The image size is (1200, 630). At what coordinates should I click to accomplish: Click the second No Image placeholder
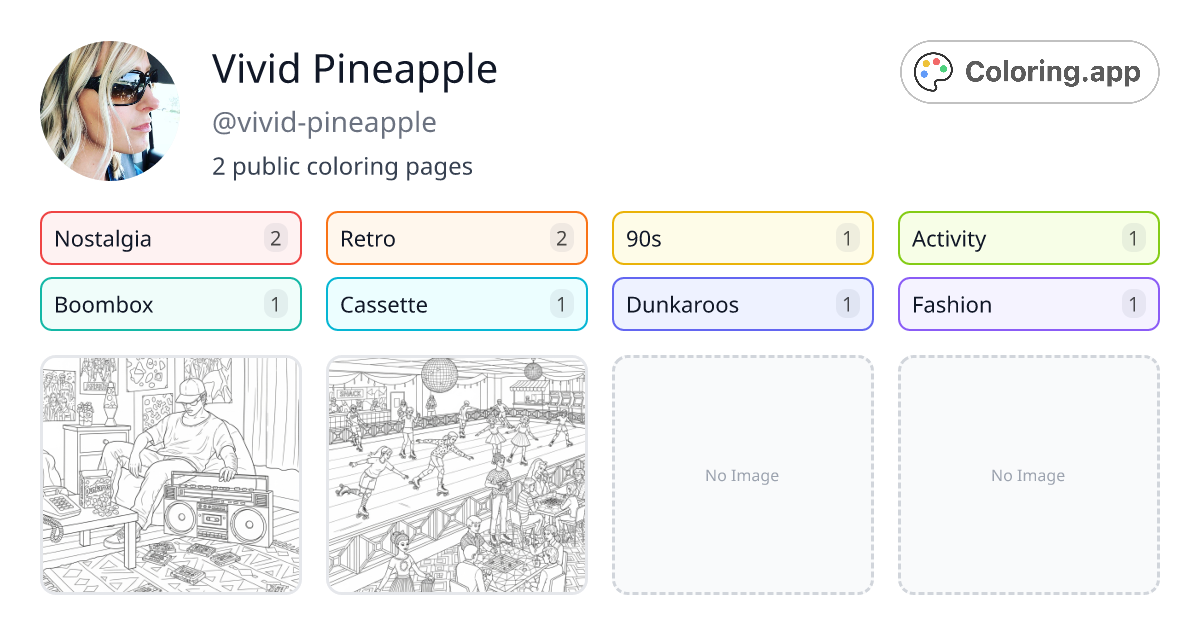click(1028, 476)
